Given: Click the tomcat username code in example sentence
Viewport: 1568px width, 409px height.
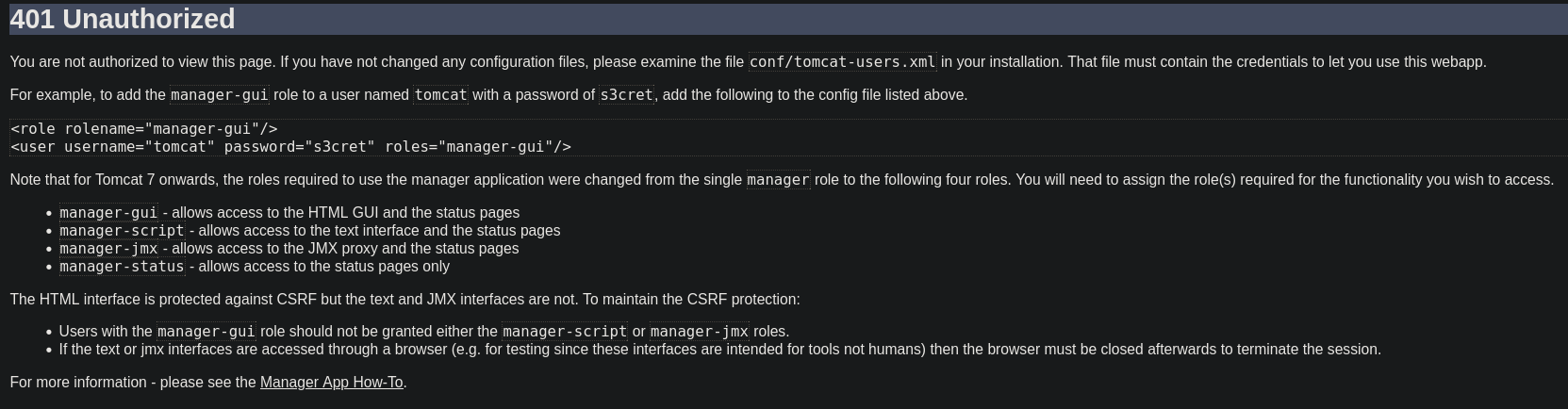Looking at the screenshot, I should click(440, 95).
